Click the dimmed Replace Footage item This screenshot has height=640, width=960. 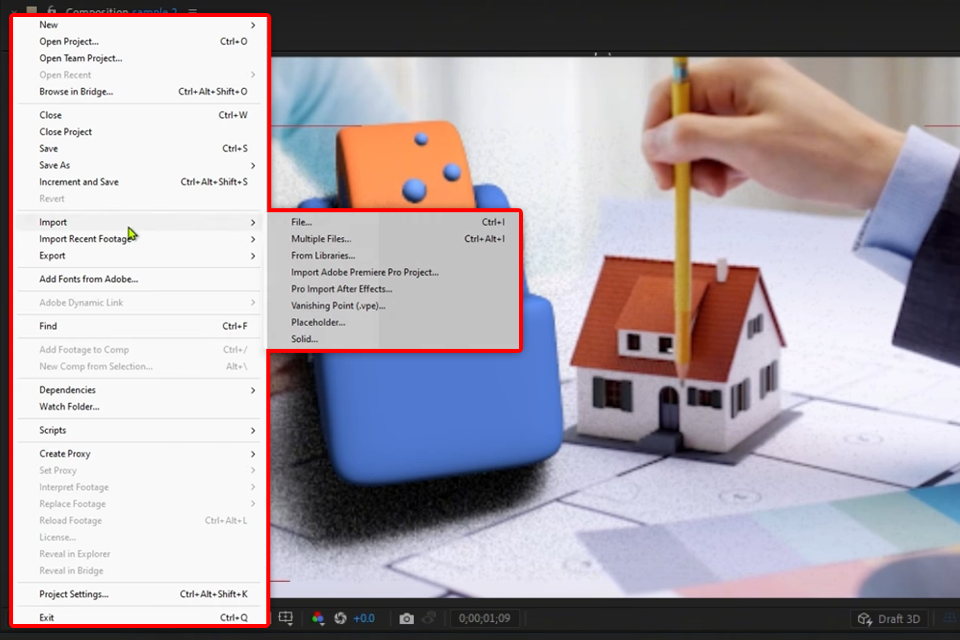click(140, 503)
